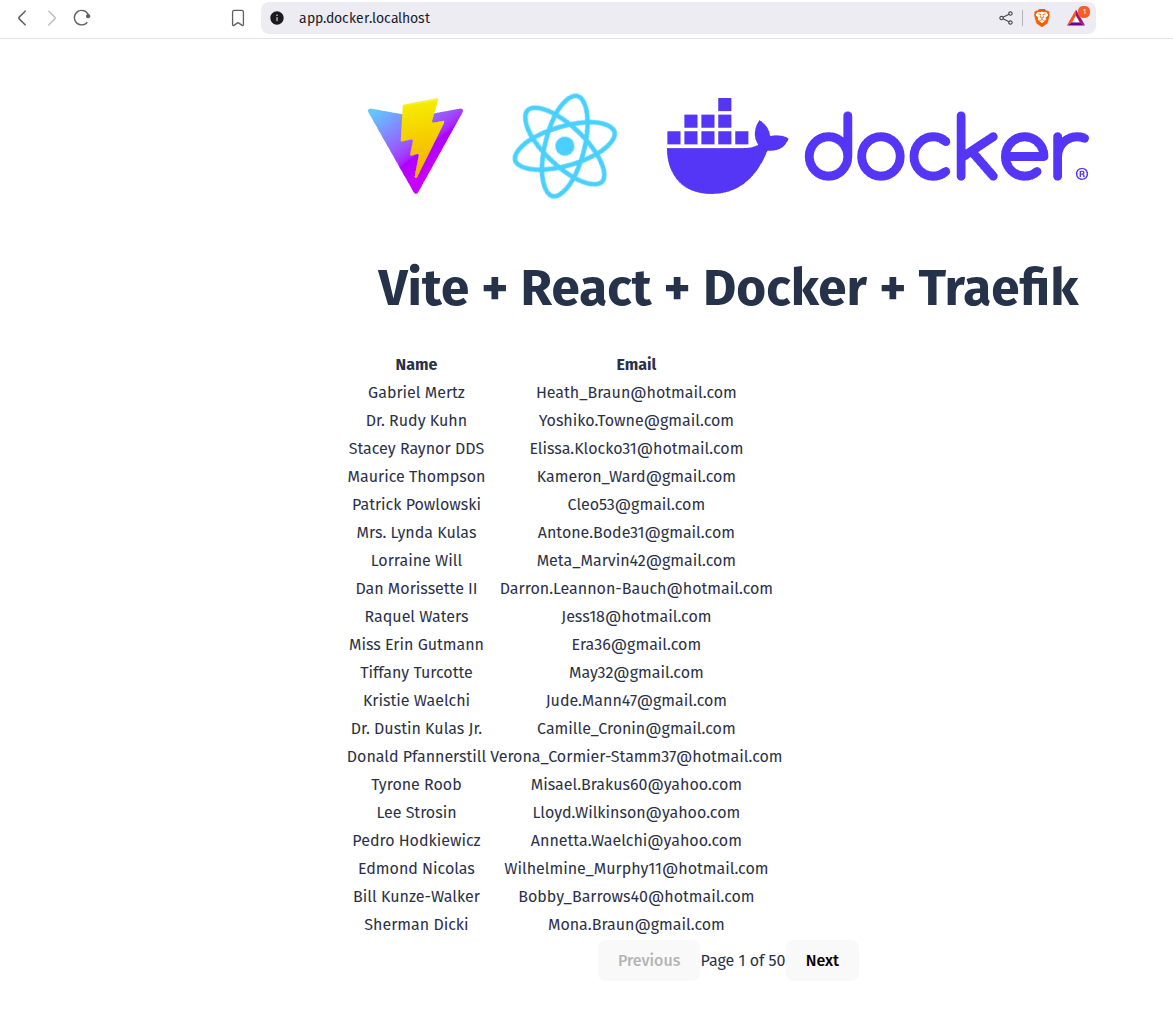Screen dimensions: 1173x1011
Task: Open Brave Shields lion icon
Action: 1041,18
